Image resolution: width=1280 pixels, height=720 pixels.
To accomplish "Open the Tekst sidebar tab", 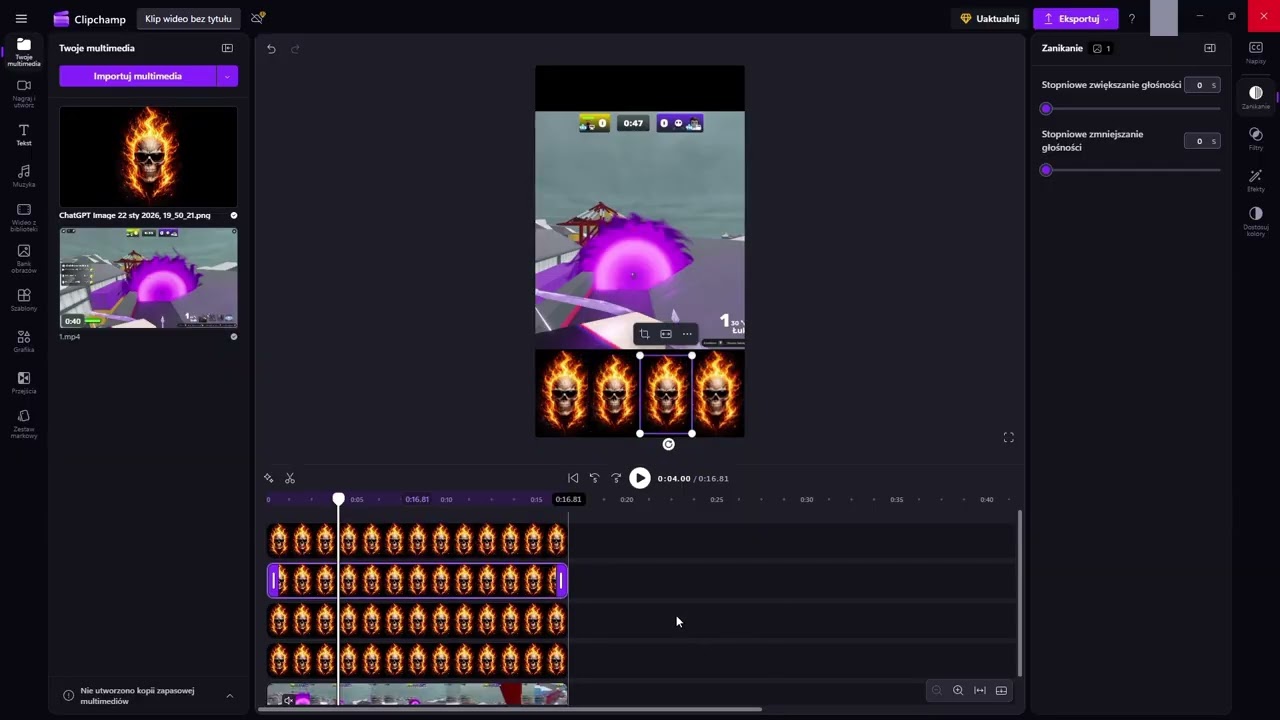I will pyautogui.click(x=24, y=135).
